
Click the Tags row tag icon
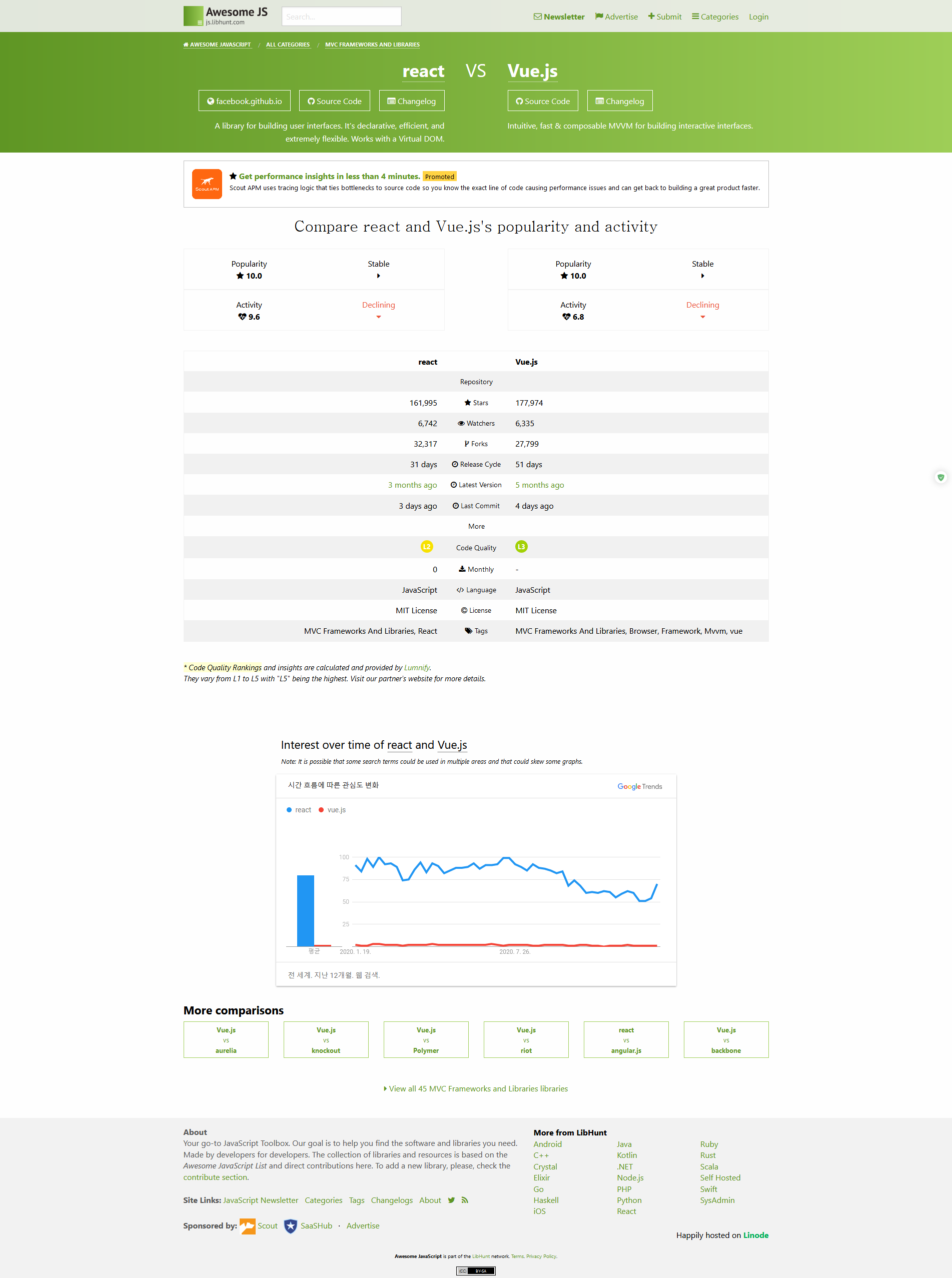pyautogui.click(x=469, y=631)
